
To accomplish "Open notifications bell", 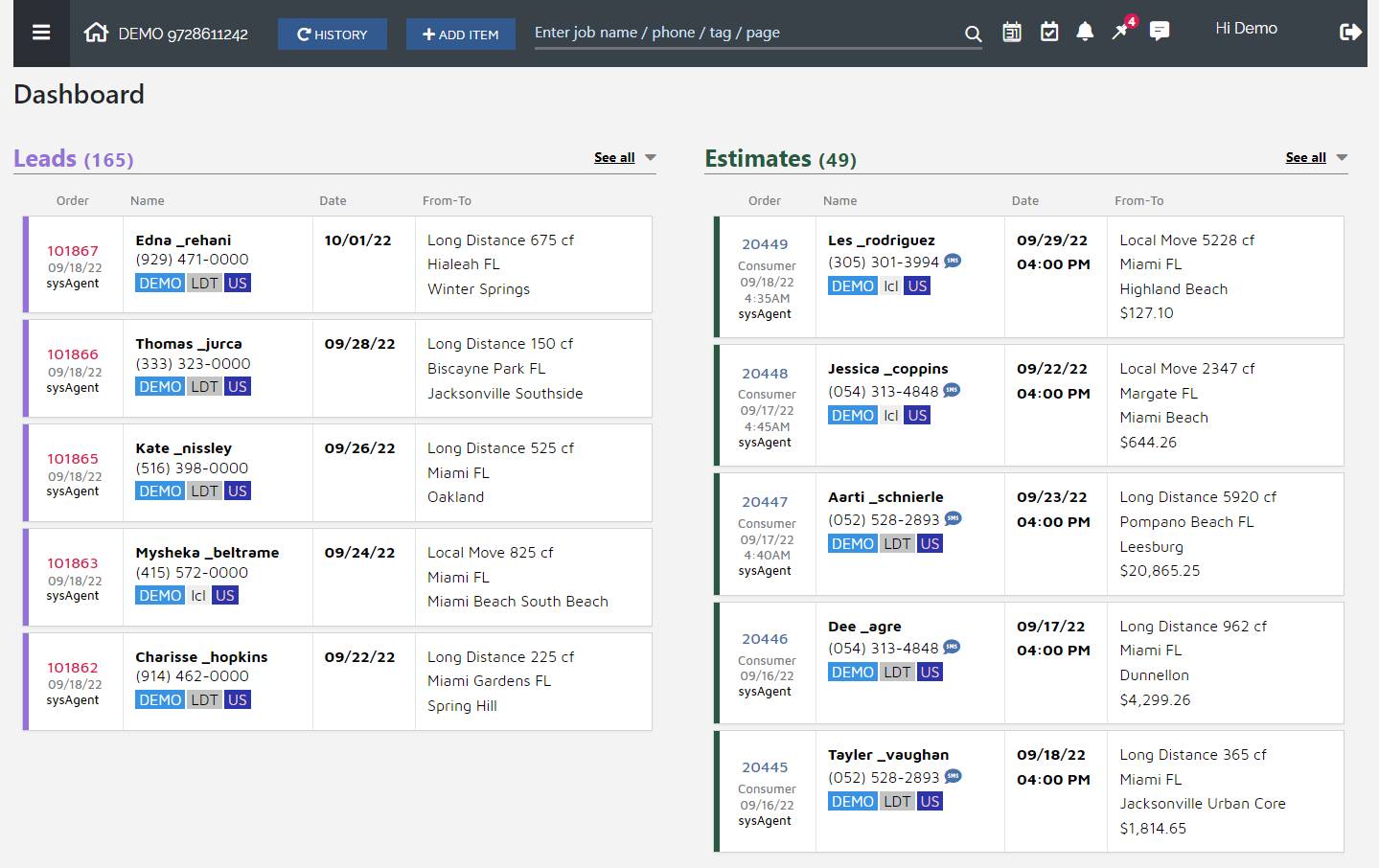I will pyautogui.click(x=1085, y=33).
